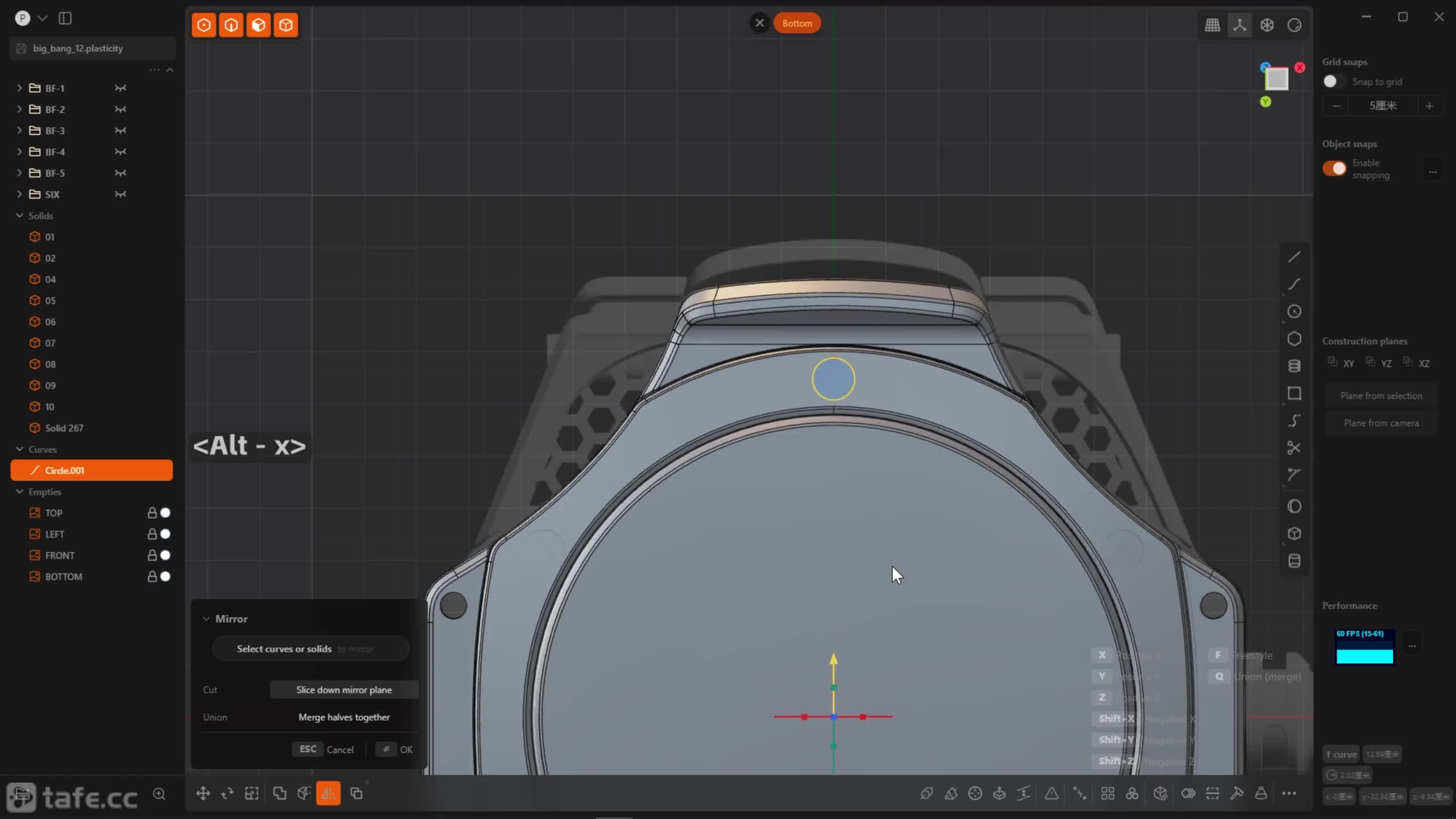The height and width of the screenshot is (819, 1456).
Task: Collapse the Mirror dialog section
Action: tap(206, 619)
